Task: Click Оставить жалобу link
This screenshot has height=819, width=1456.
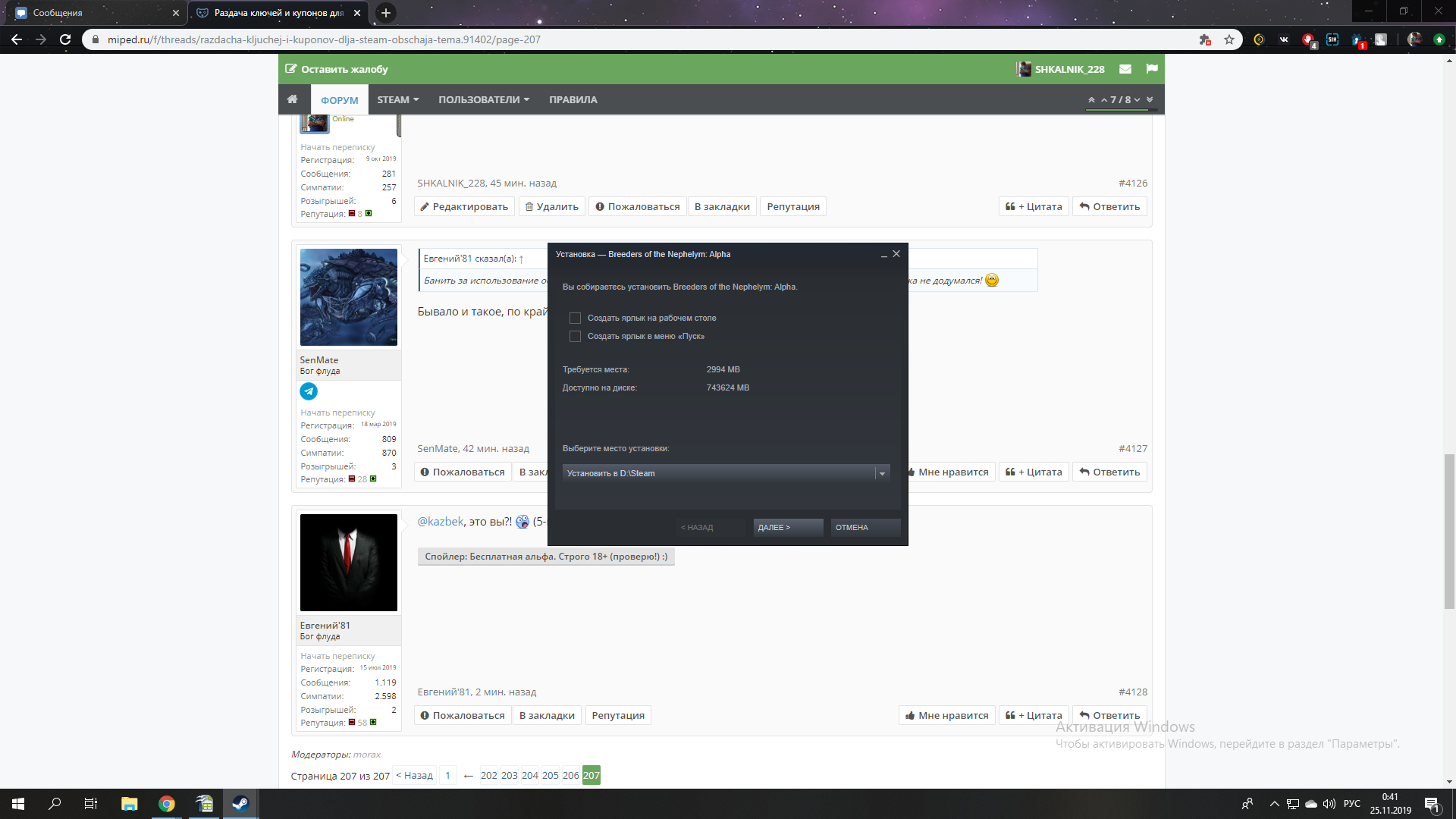Action: (337, 69)
